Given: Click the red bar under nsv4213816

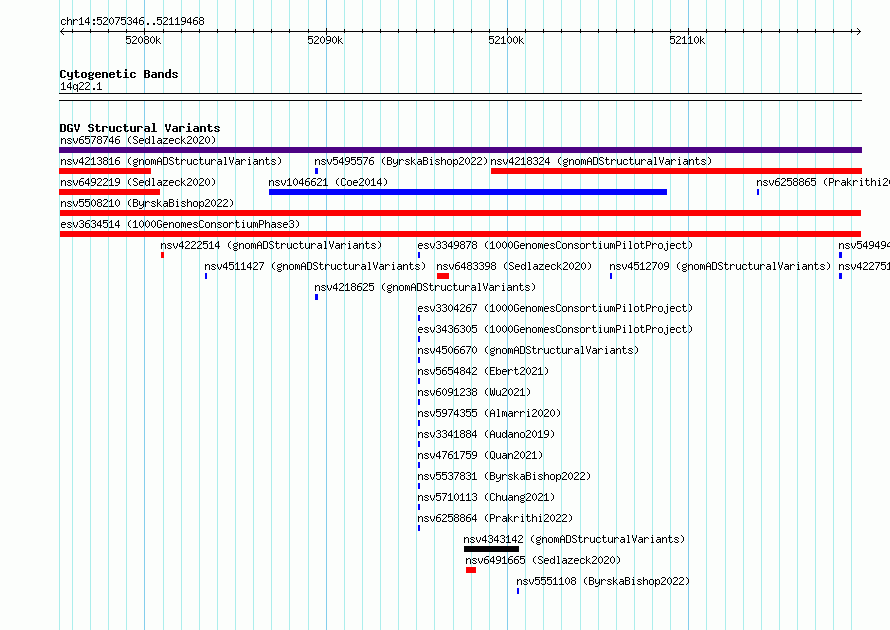Looking at the screenshot, I should coord(105,171).
